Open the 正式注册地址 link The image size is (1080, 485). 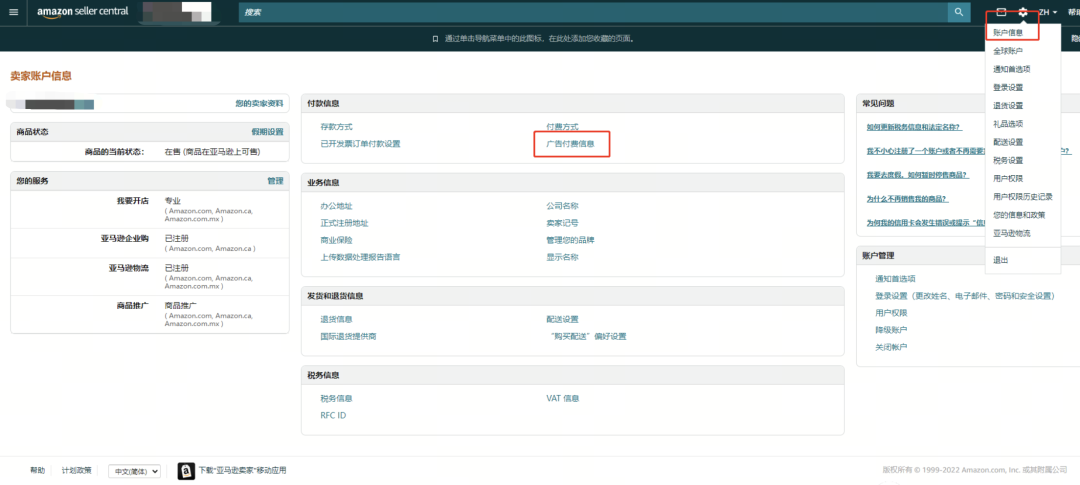(344, 223)
